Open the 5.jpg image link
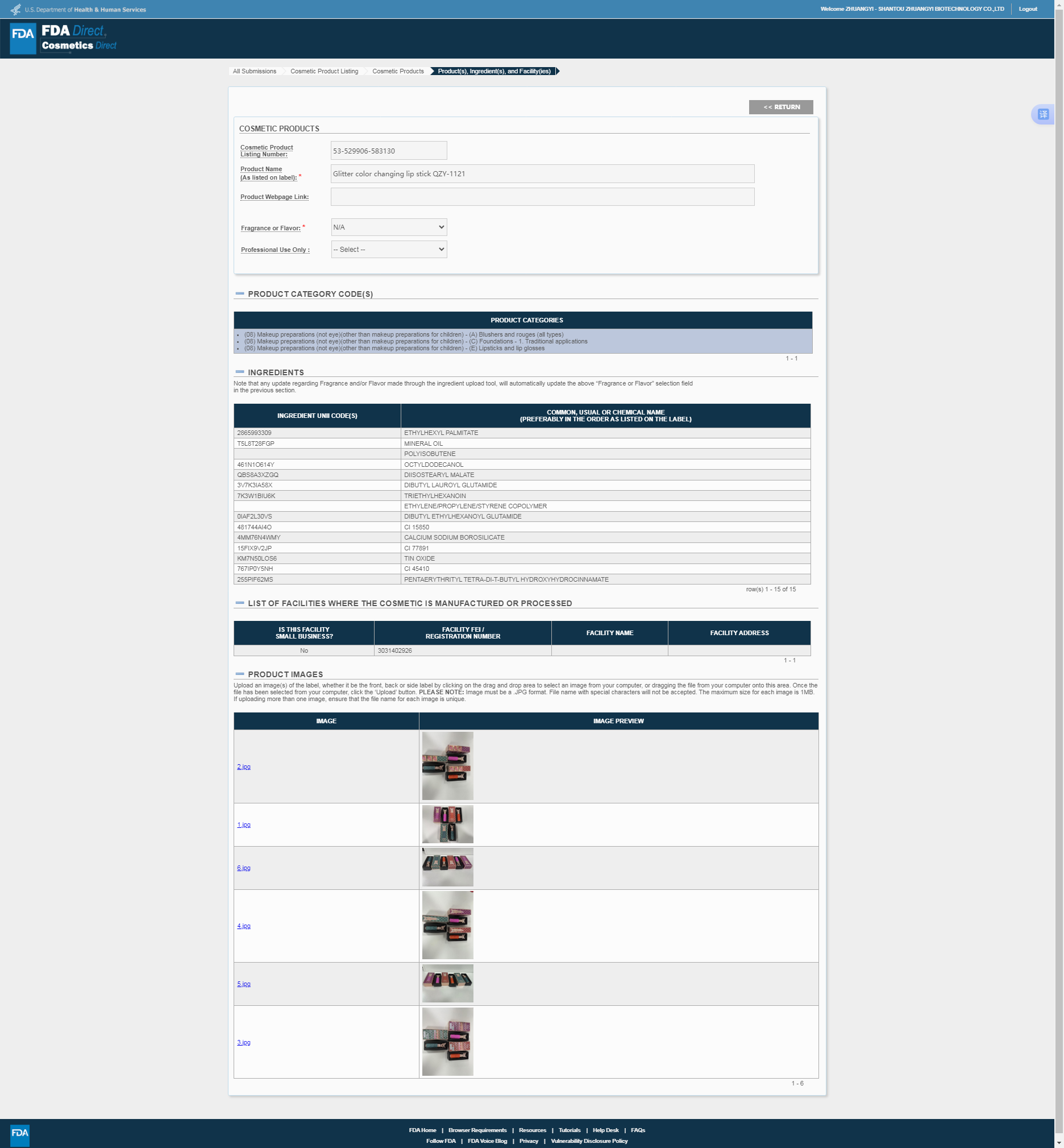 pyautogui.click(x=243, y=984)
